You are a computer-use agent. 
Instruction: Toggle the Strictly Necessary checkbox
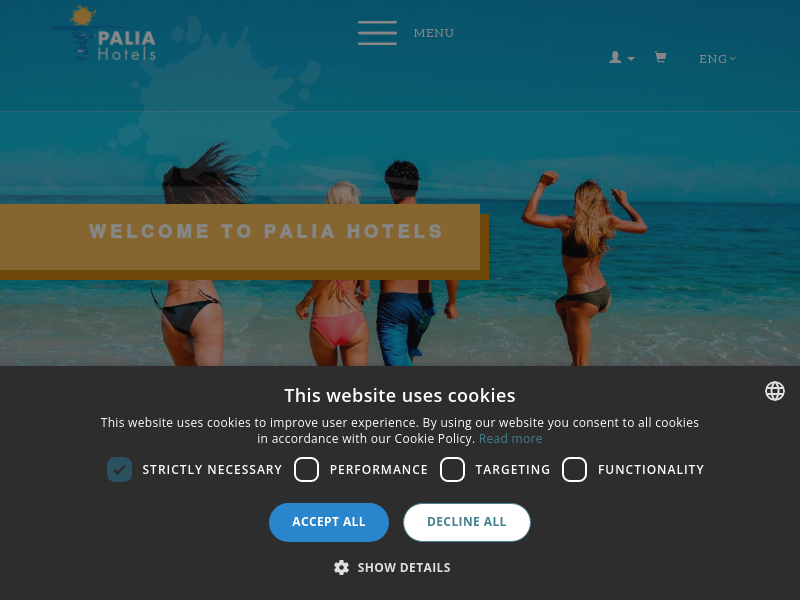pyautogui.click(x=119, y=469)
